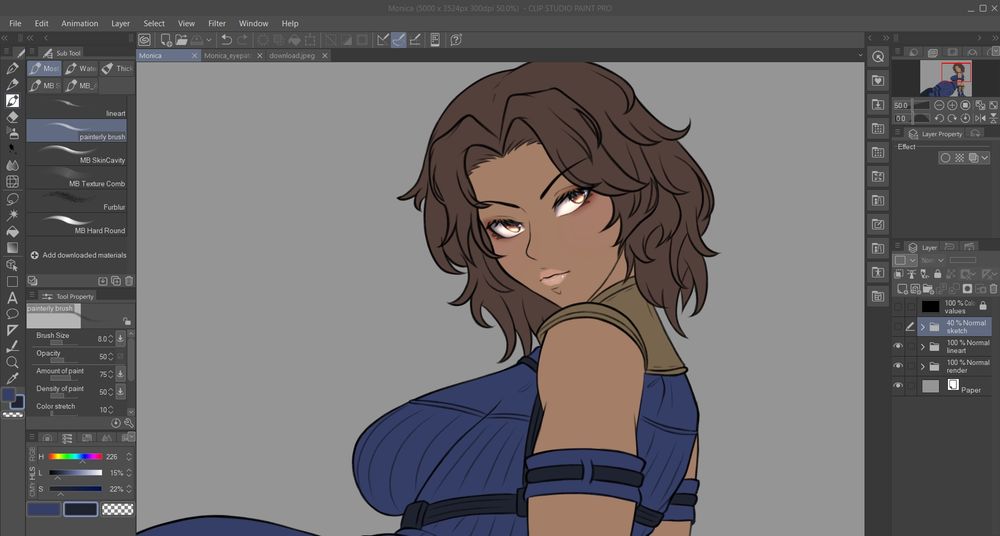Image resolution: width=1000 pixels, height=536 pixels.
Task: Select the Eyedropper tool
Action: tap(12, 378)
